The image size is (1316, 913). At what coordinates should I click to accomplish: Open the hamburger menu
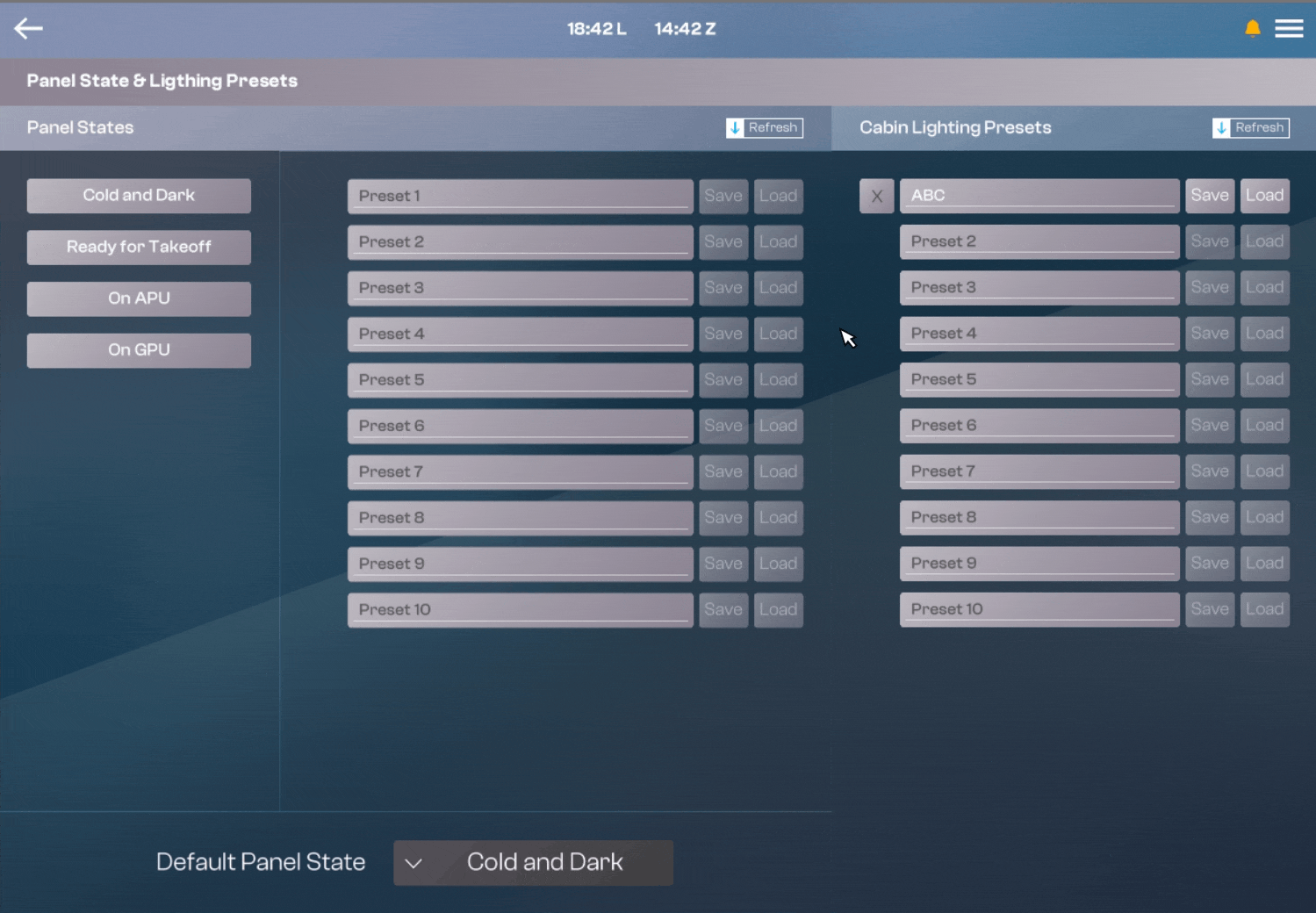point(1289,29)
